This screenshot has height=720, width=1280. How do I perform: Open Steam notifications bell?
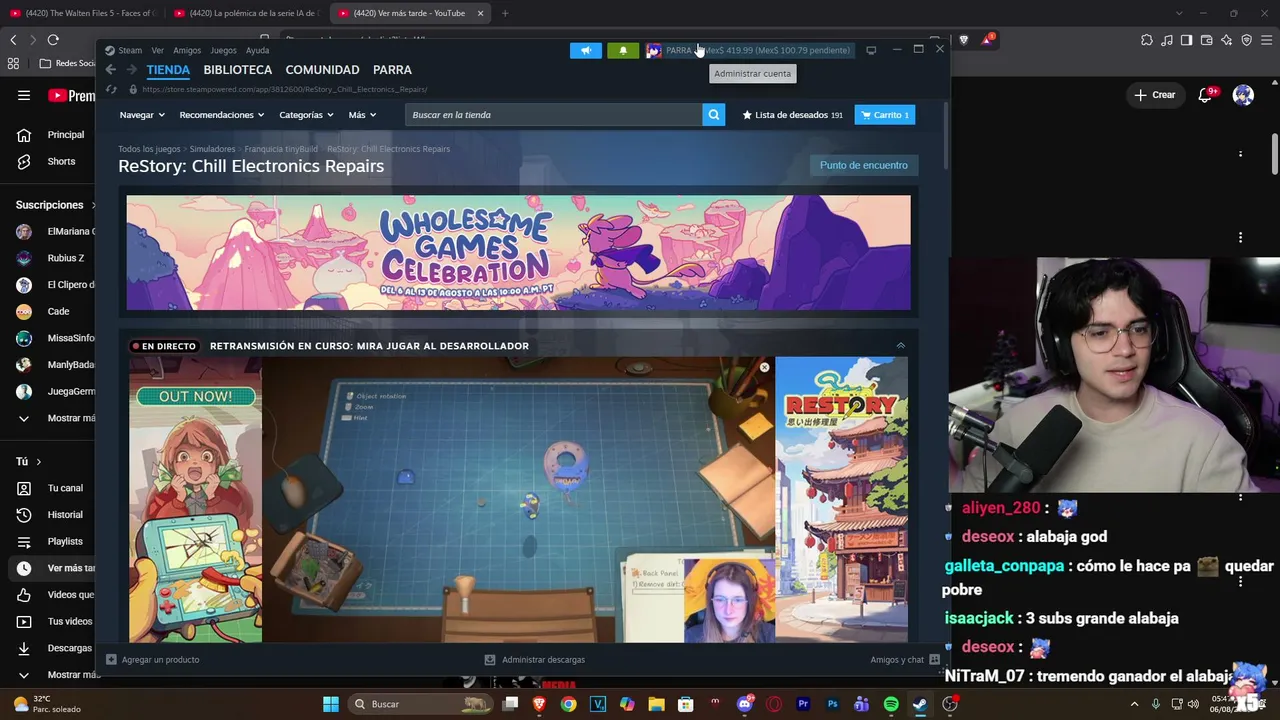tap(623, 50)
